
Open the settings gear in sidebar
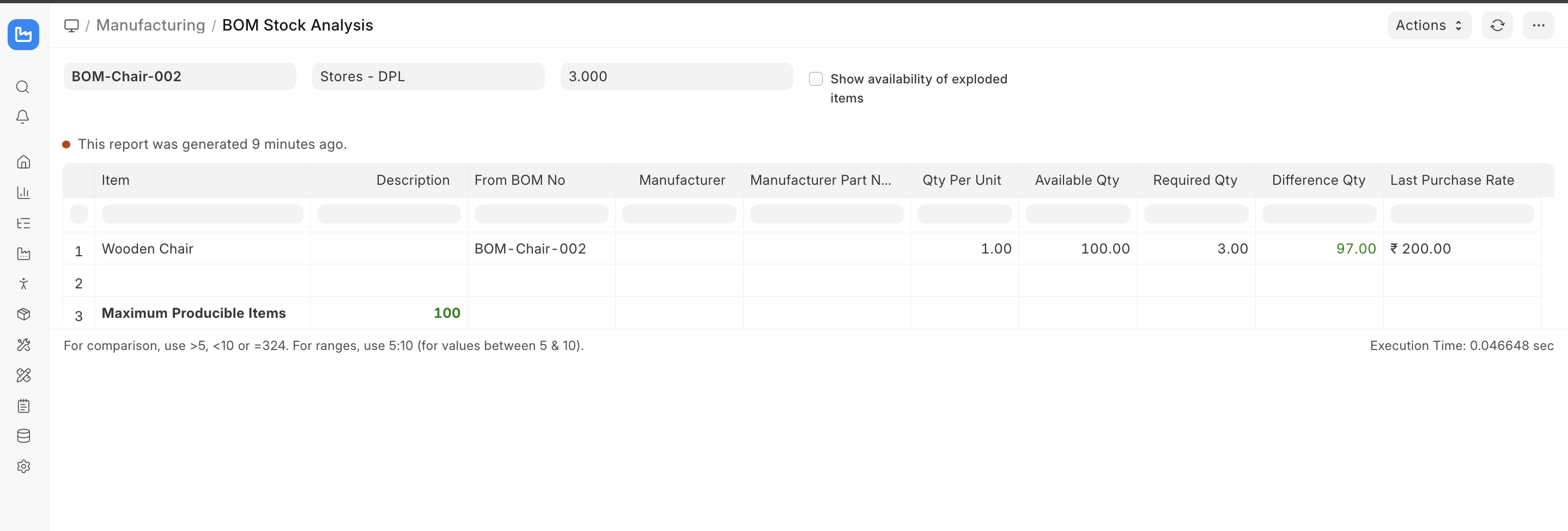point(23,467)
